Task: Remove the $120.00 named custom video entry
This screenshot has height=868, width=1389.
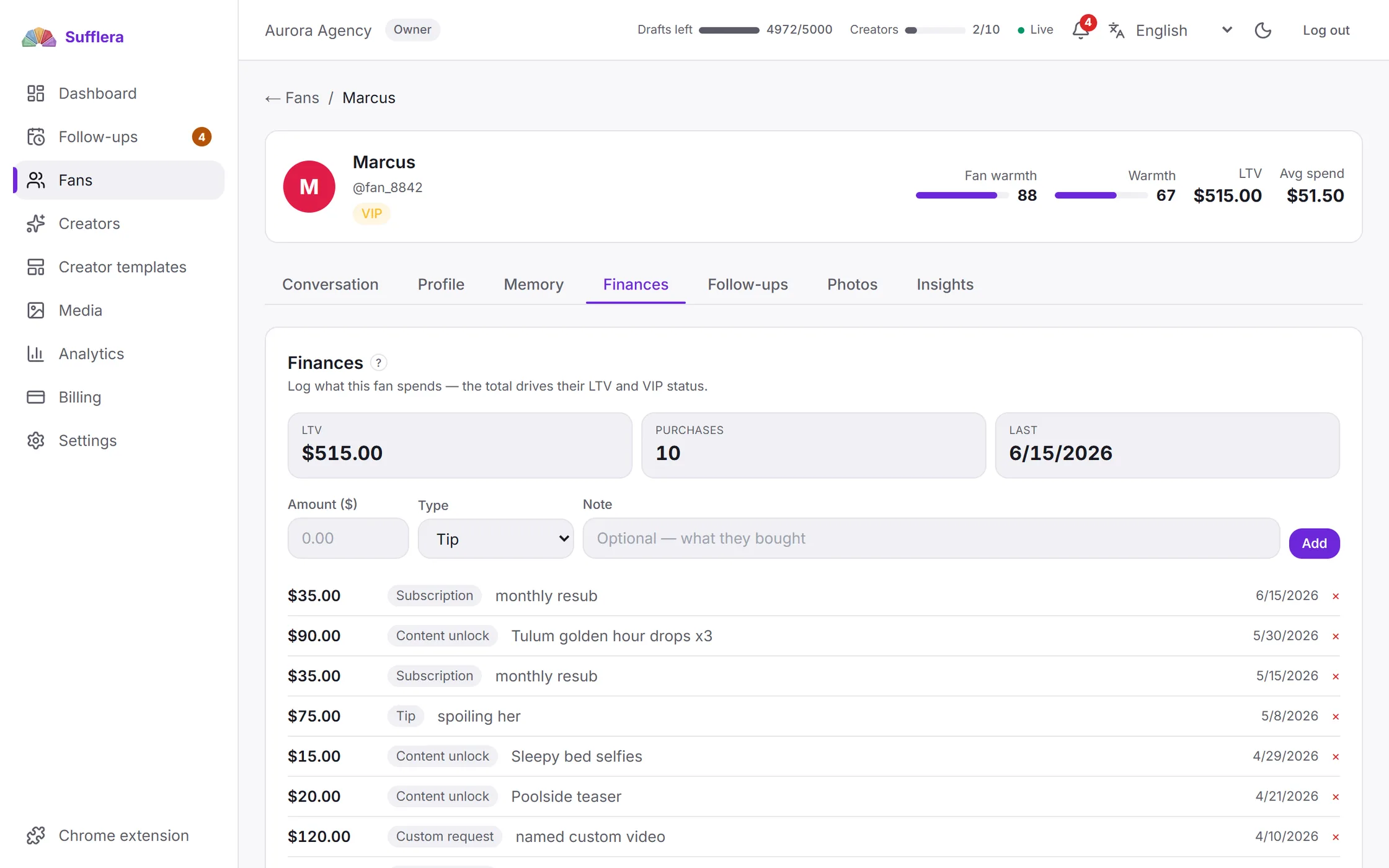Action: click(1336, 837)
